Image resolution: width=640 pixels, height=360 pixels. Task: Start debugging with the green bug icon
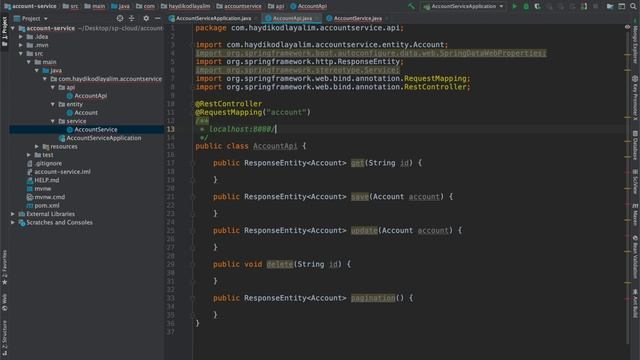pyautogui.click(x=526, y=6)
